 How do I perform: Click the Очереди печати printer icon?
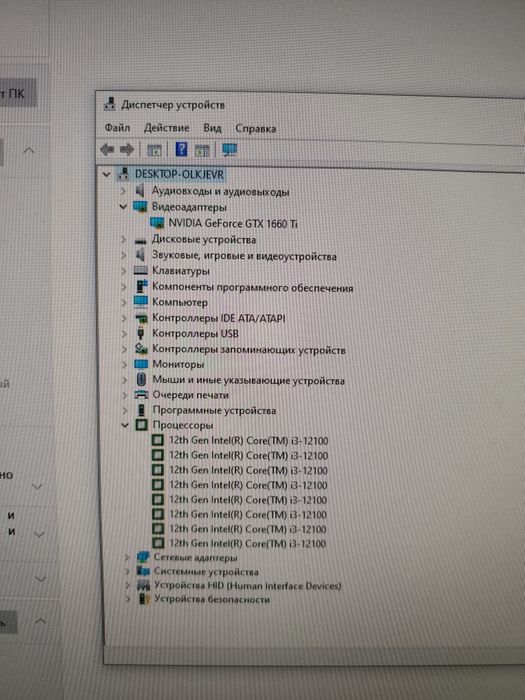coord(141,395)
